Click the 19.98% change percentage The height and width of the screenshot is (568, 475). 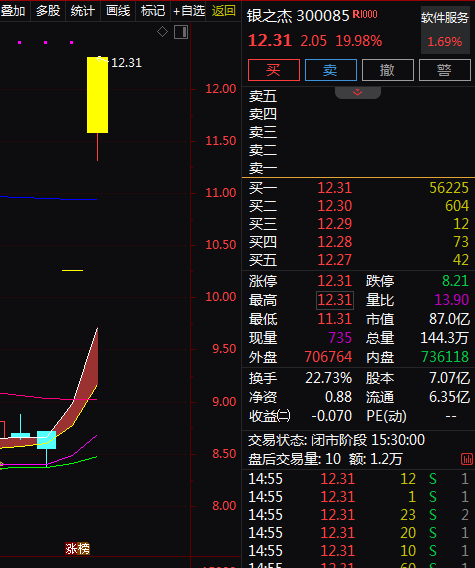tap(359, 41)
